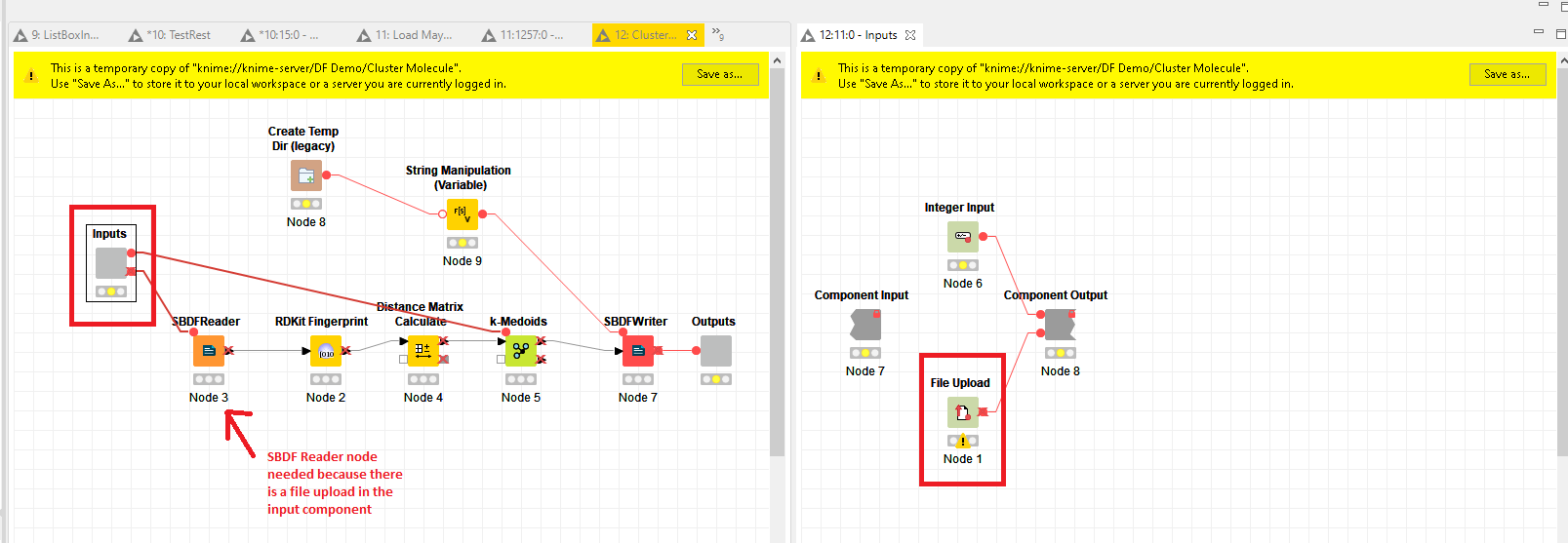Click the flow variable output port of Create Temp Dir
1568x543 pixels.
pos(327,175)
